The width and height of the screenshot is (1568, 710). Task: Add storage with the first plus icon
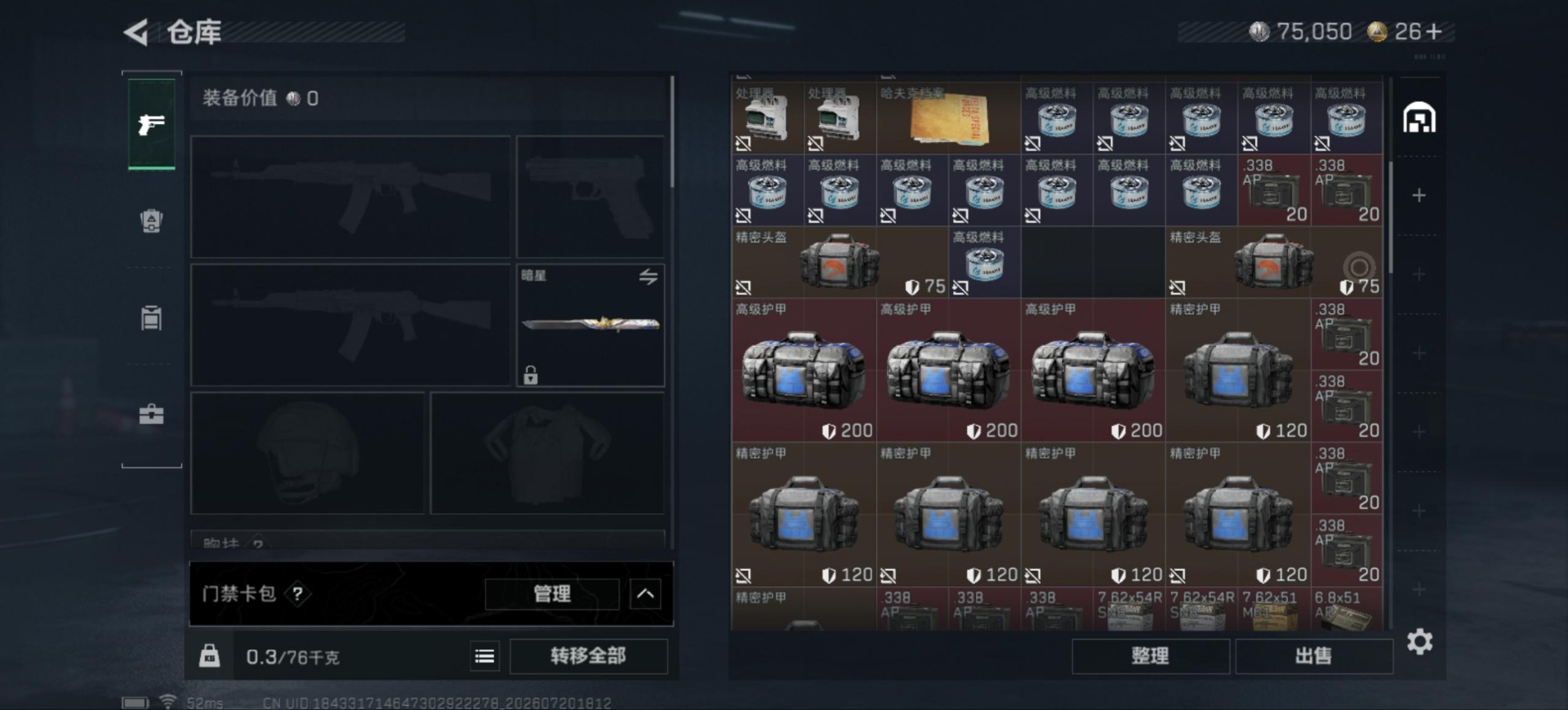click(1419, 195)
